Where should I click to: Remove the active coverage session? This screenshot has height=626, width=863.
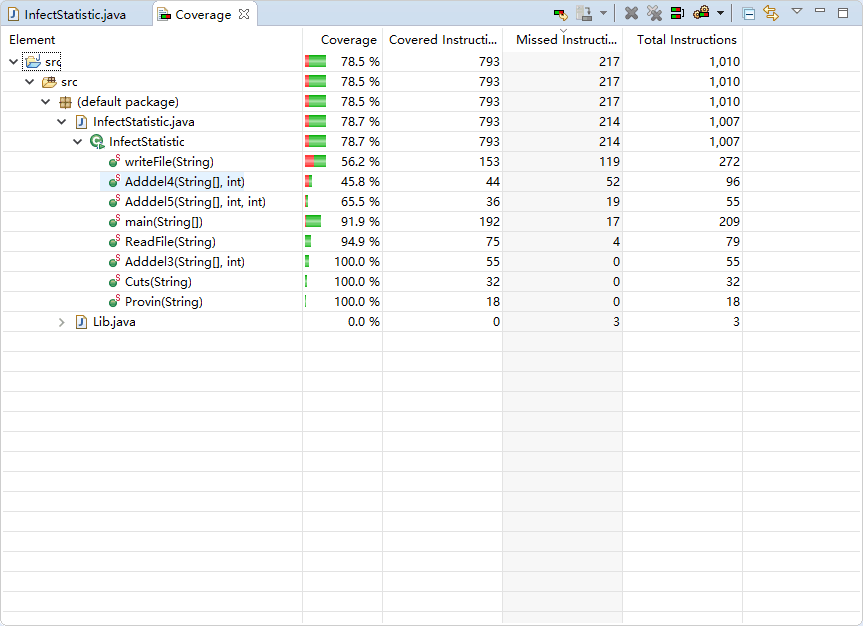(631, 13)
